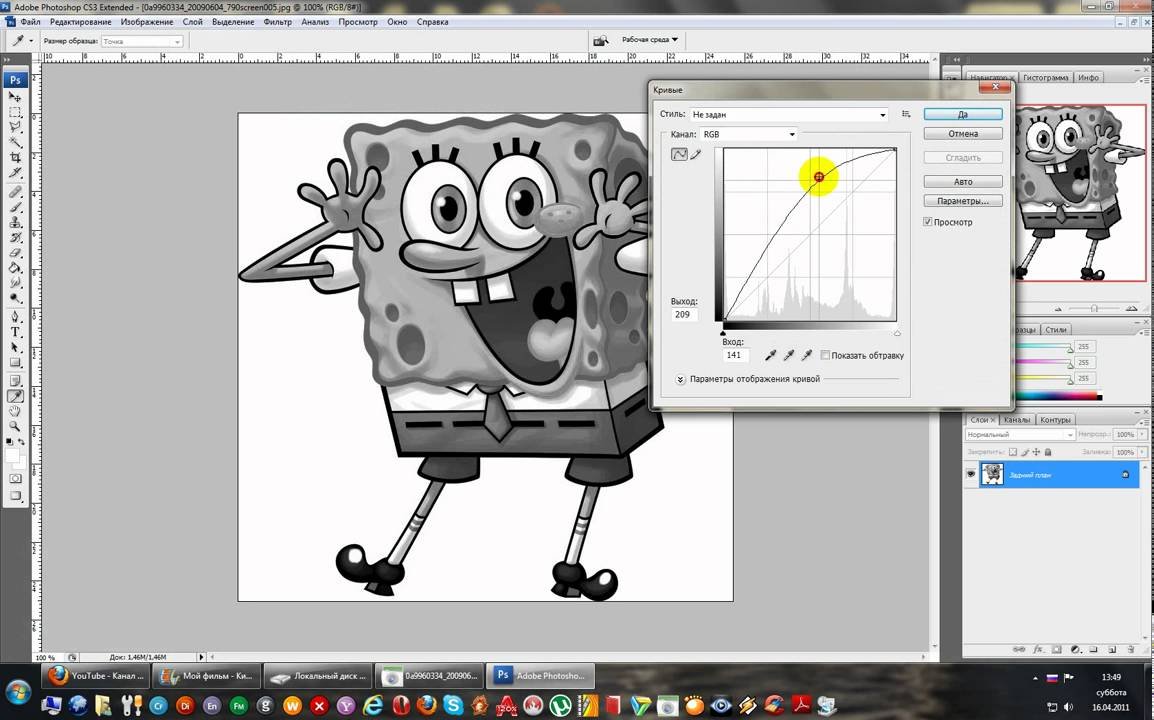
Task: Pick the white point eyedropper in Curves
Action: click(807, 356)
